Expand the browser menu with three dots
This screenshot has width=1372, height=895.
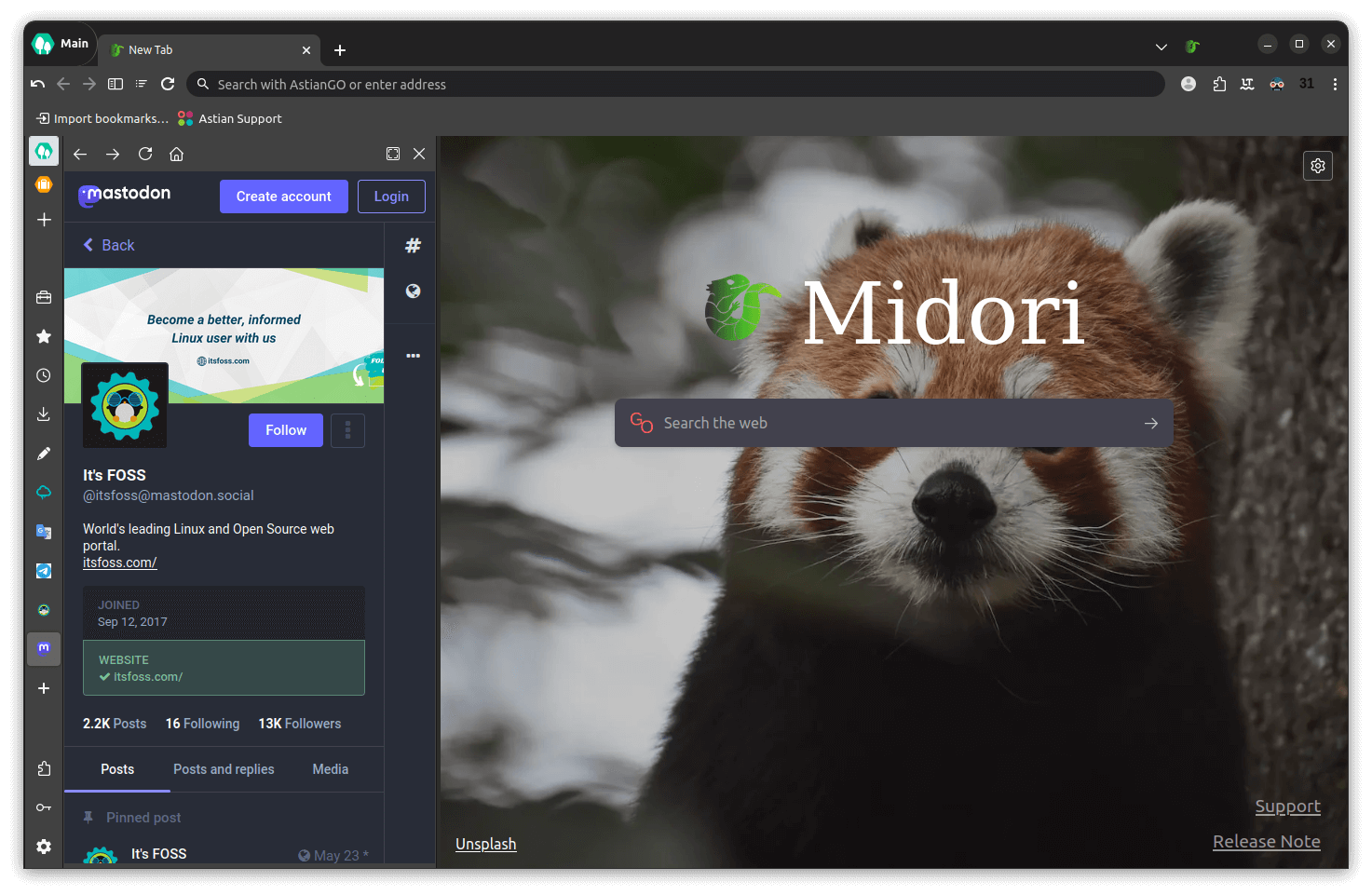tap(1335, 84)
